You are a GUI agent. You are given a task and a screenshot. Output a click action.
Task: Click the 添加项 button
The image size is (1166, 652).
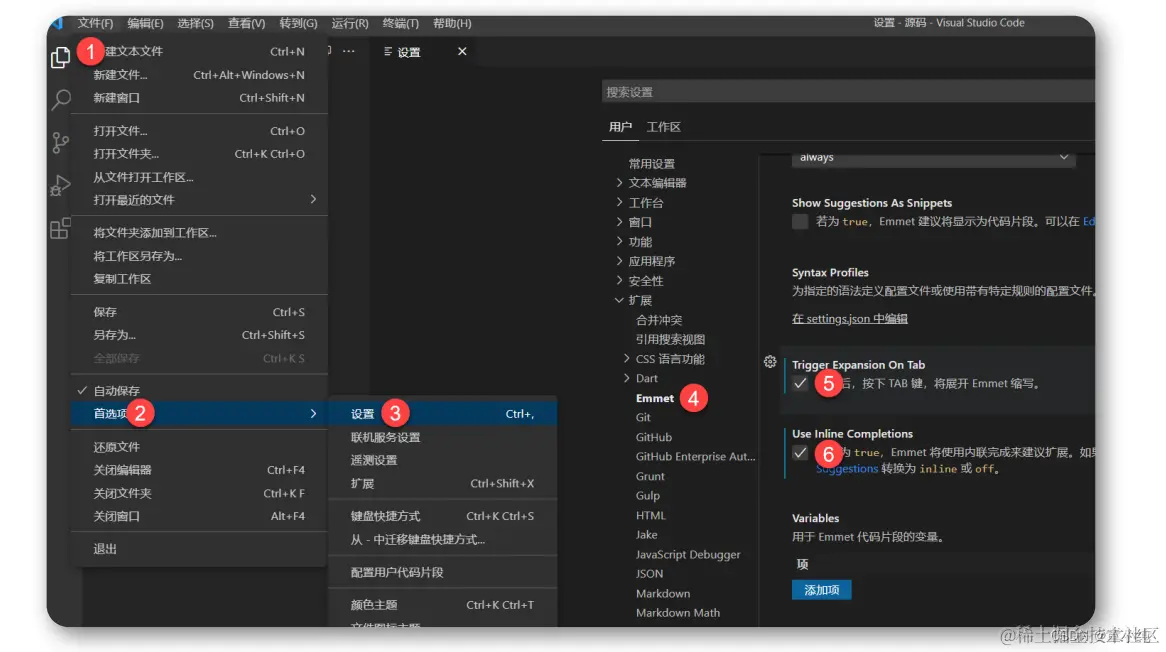[x=822, y=590]
